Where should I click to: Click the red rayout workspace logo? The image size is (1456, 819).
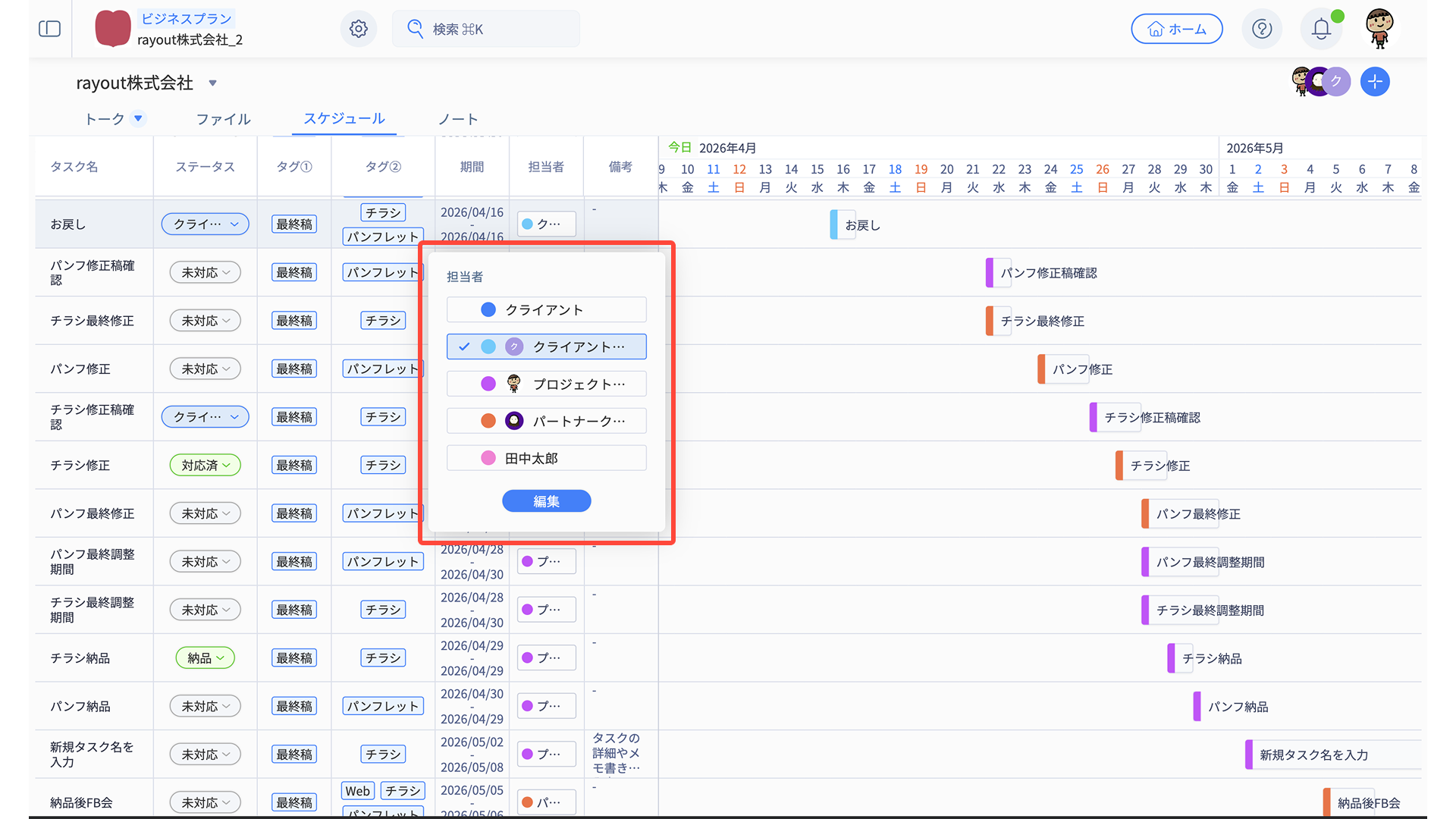pos(112,29)
